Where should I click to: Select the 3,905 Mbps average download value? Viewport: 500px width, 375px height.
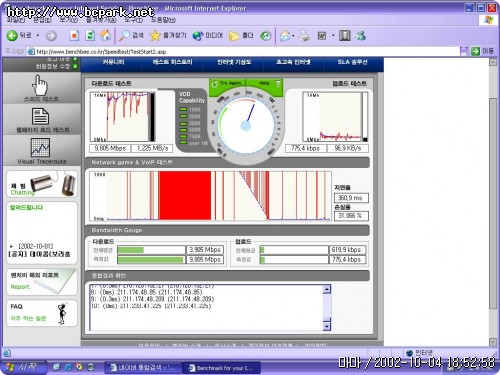[205, 250]
